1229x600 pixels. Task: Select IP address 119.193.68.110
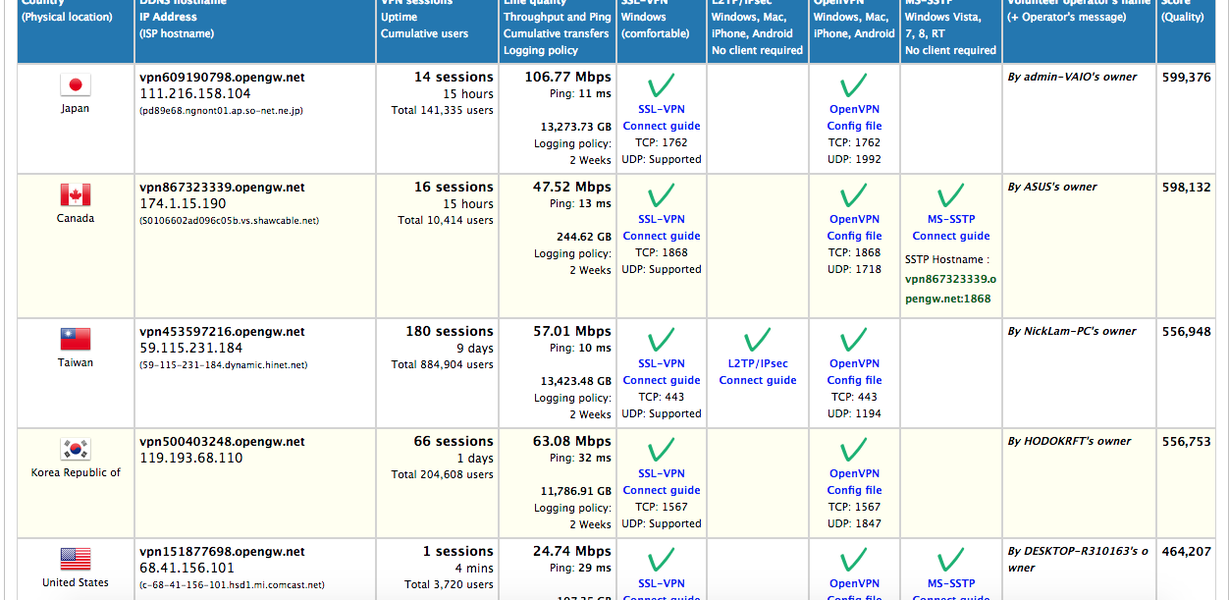[191, 458]
